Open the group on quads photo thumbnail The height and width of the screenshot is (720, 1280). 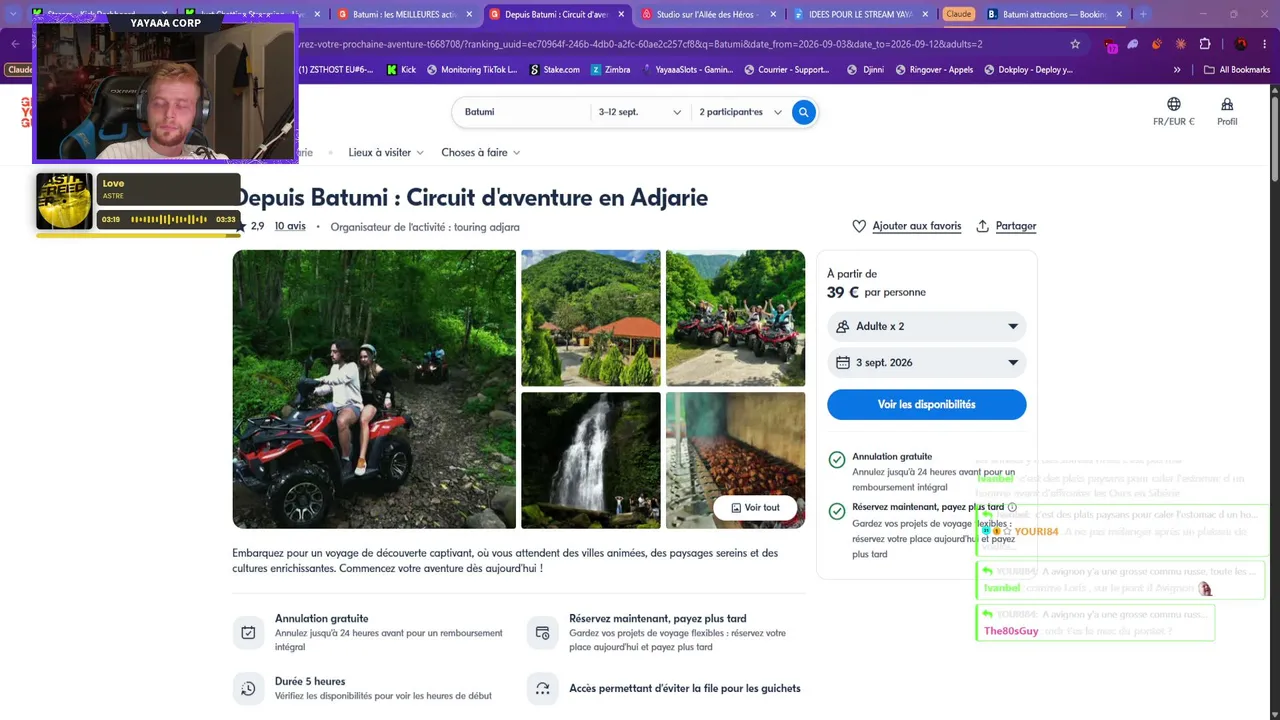click(735, 318)
